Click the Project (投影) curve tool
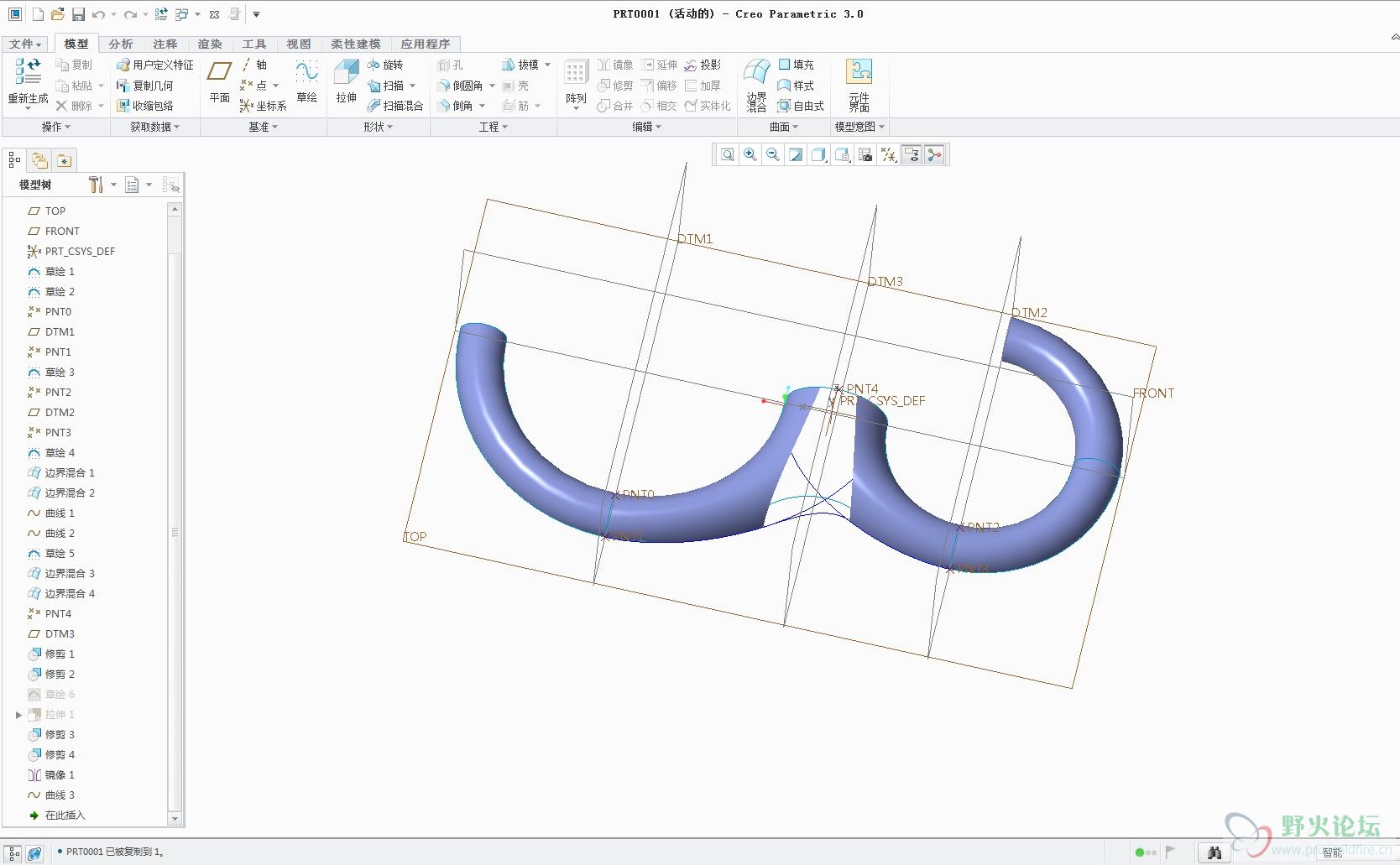This screenshot has width=1400, height=865. (x=703, y=65)
